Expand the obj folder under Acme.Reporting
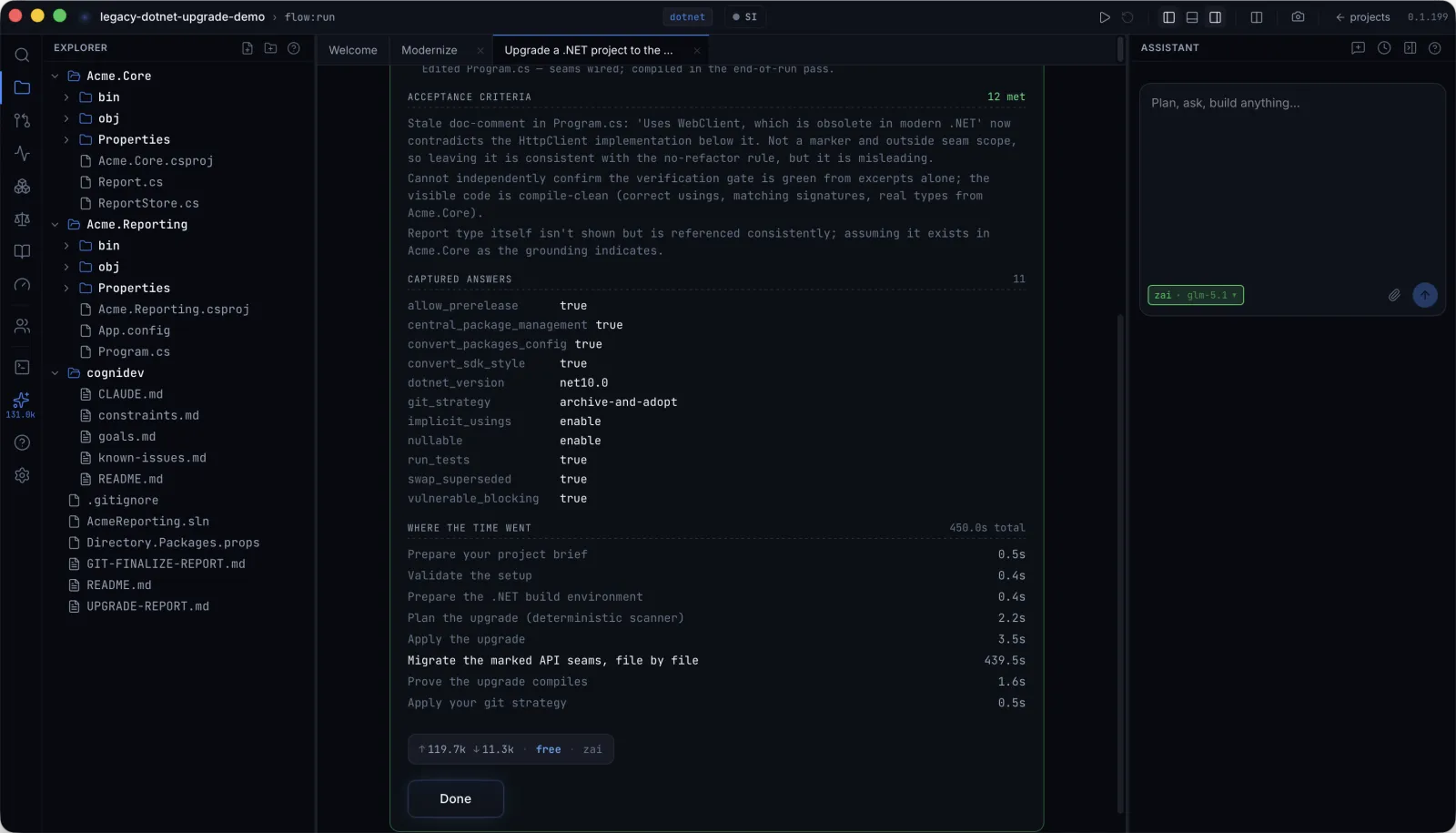 click(x=66, y=267)
